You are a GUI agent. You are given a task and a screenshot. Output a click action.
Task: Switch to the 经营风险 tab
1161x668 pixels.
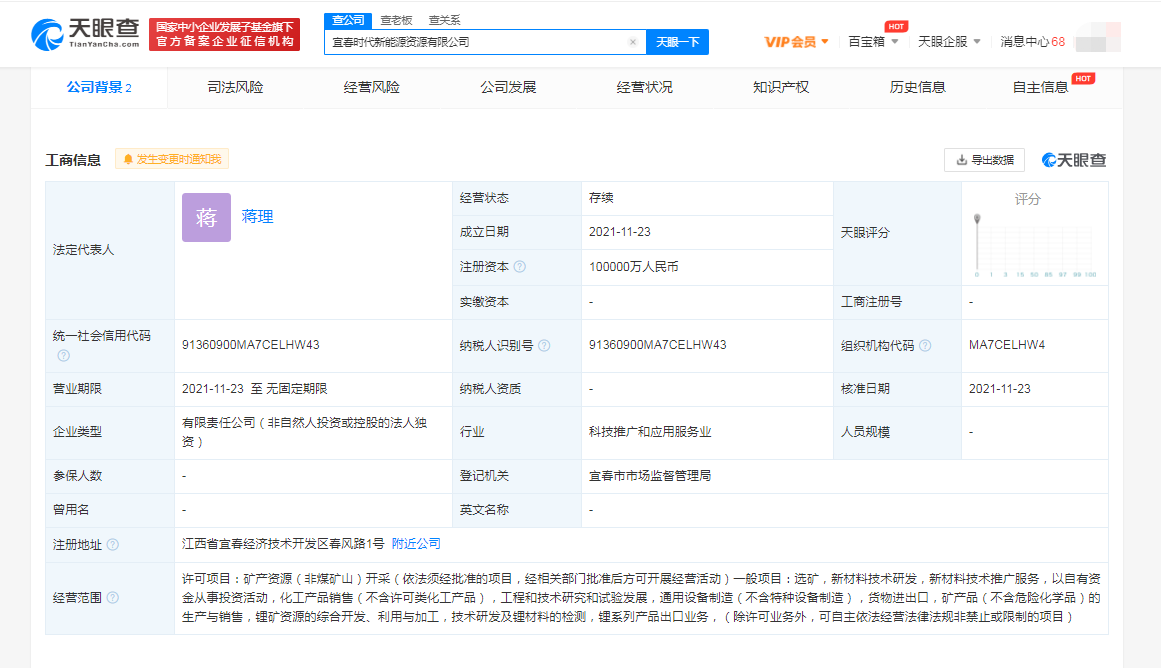pos(372,87)
